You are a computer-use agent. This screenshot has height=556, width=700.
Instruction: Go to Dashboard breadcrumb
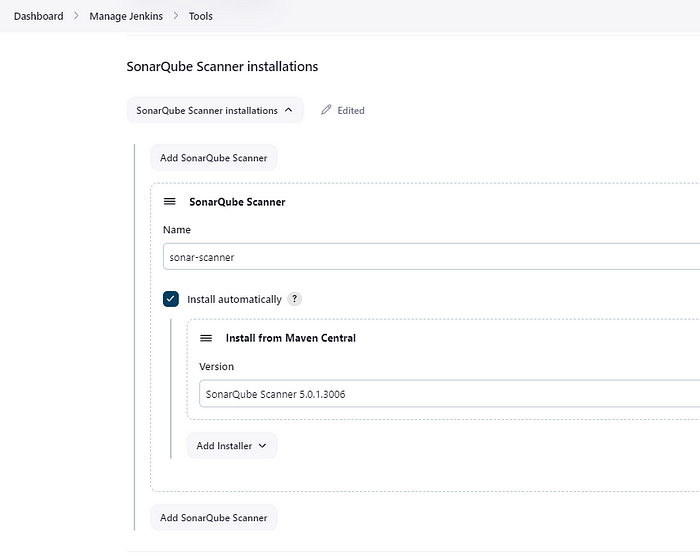tap(38, 16)
